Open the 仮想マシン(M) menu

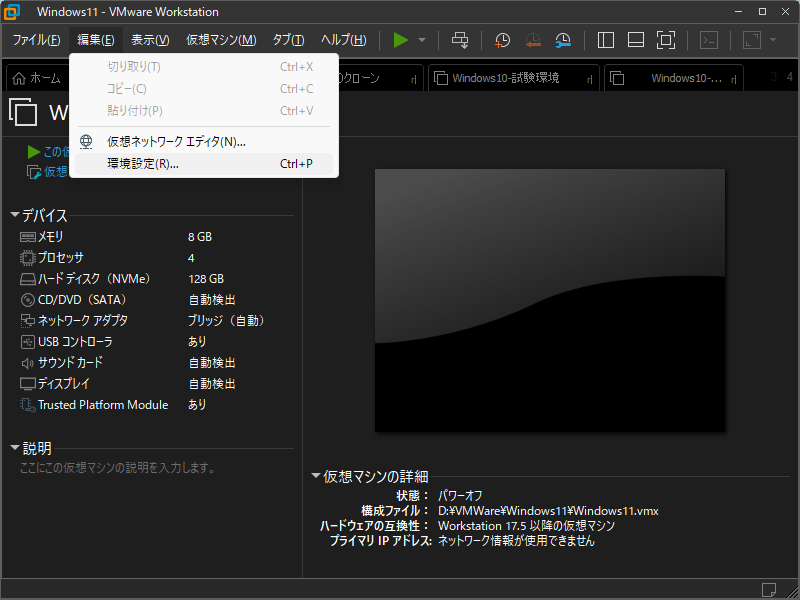coord(221,40)
